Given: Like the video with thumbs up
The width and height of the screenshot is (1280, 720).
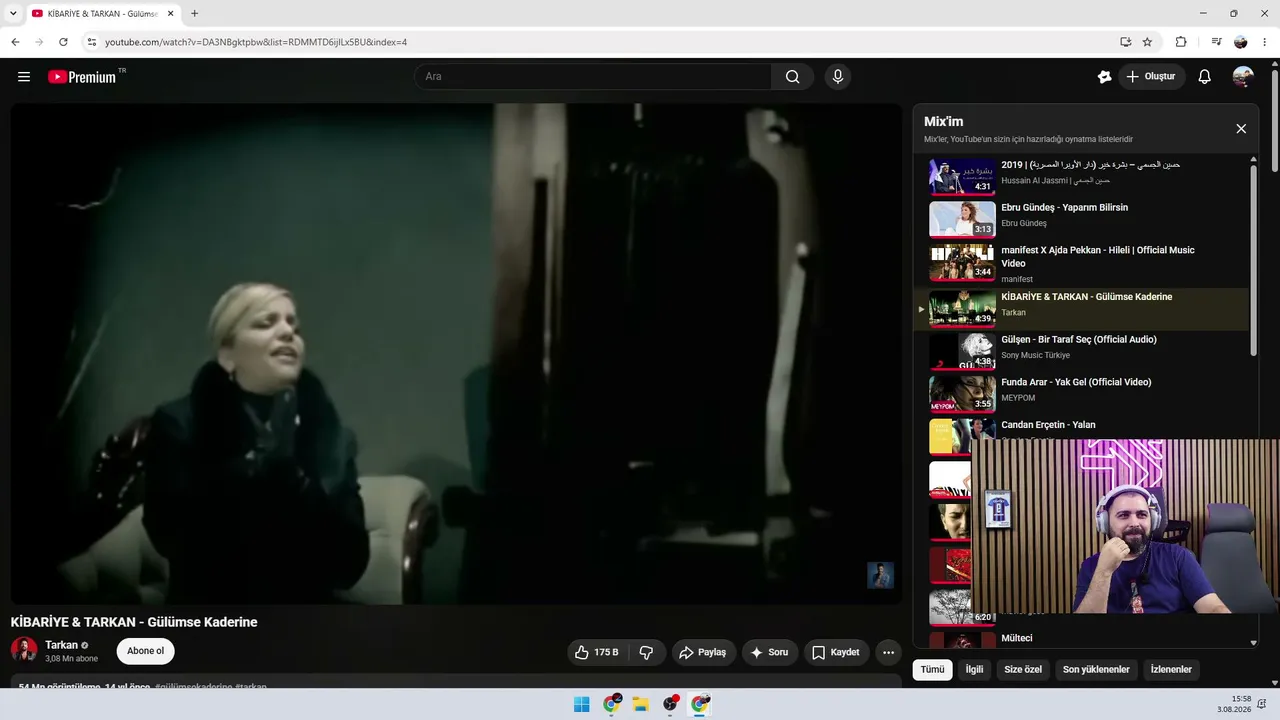Looking at the screenshot, I should click(597, 652).
